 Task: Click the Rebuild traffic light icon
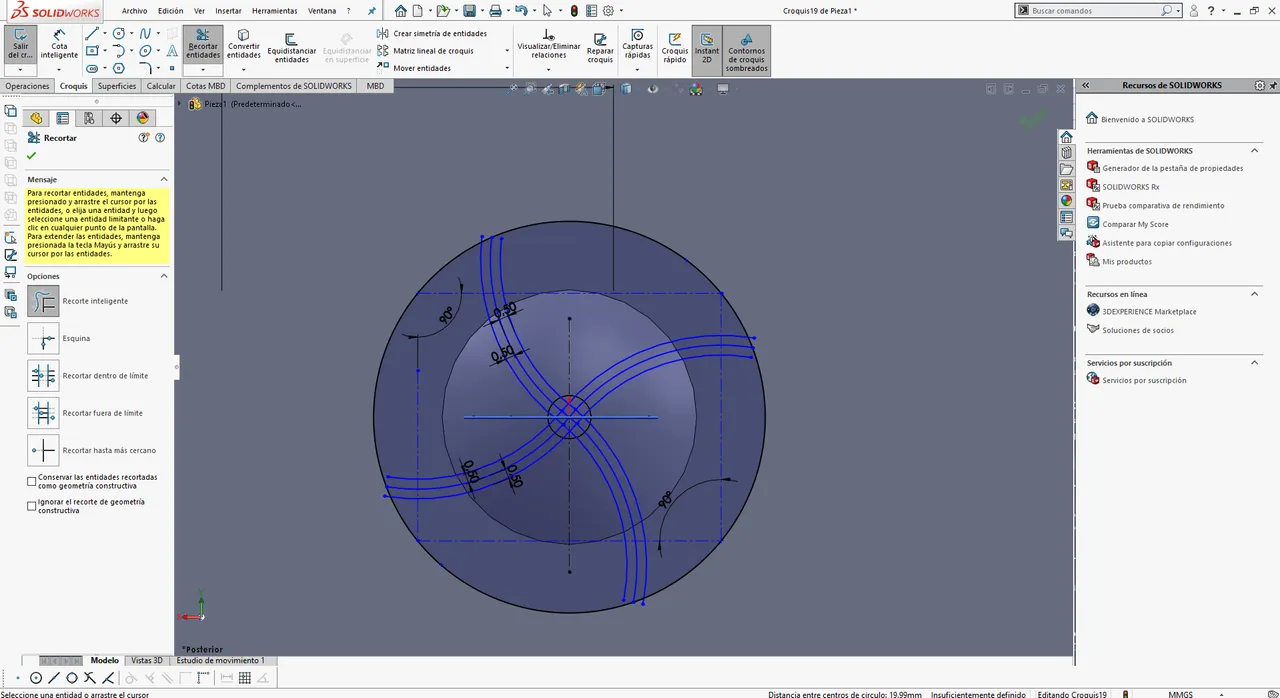pos(573,11)
